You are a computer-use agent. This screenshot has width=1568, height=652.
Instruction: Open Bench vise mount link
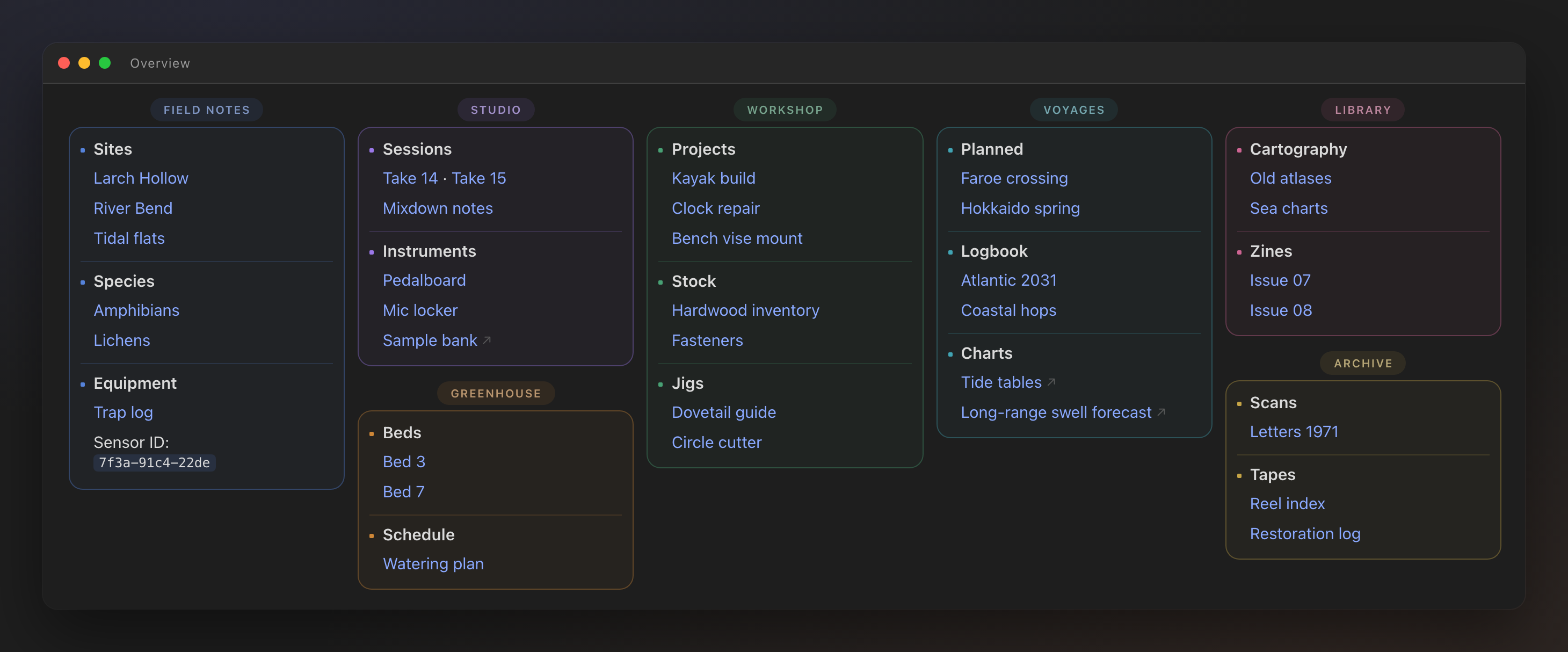click(x=737, y=238)
